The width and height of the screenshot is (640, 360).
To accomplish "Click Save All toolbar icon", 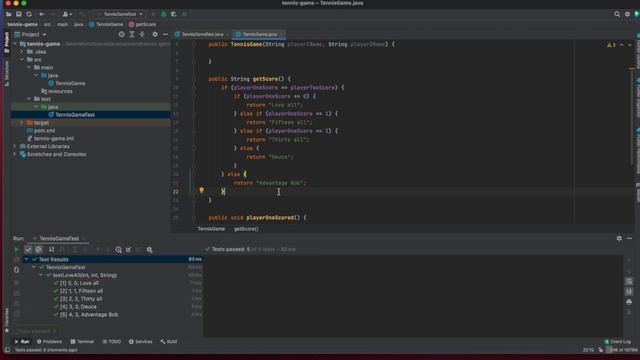I will [x=19, y=14].
